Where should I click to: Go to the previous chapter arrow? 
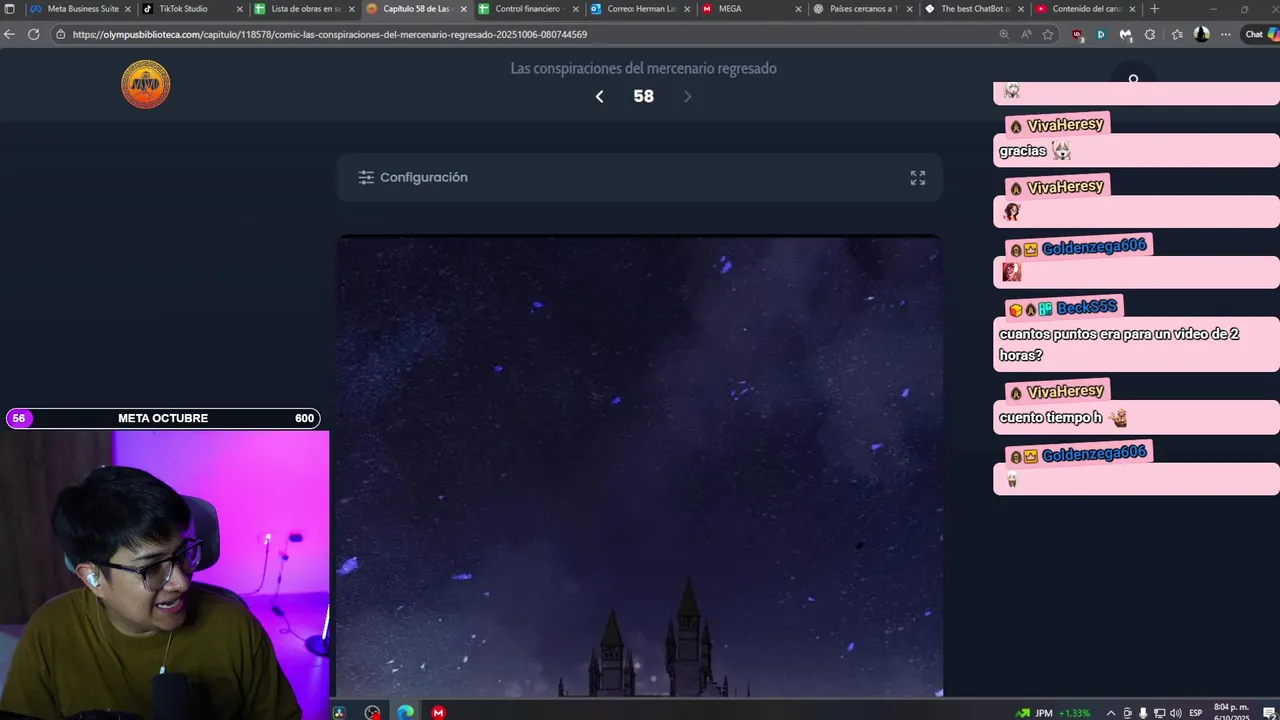click(x=599, y=97)
